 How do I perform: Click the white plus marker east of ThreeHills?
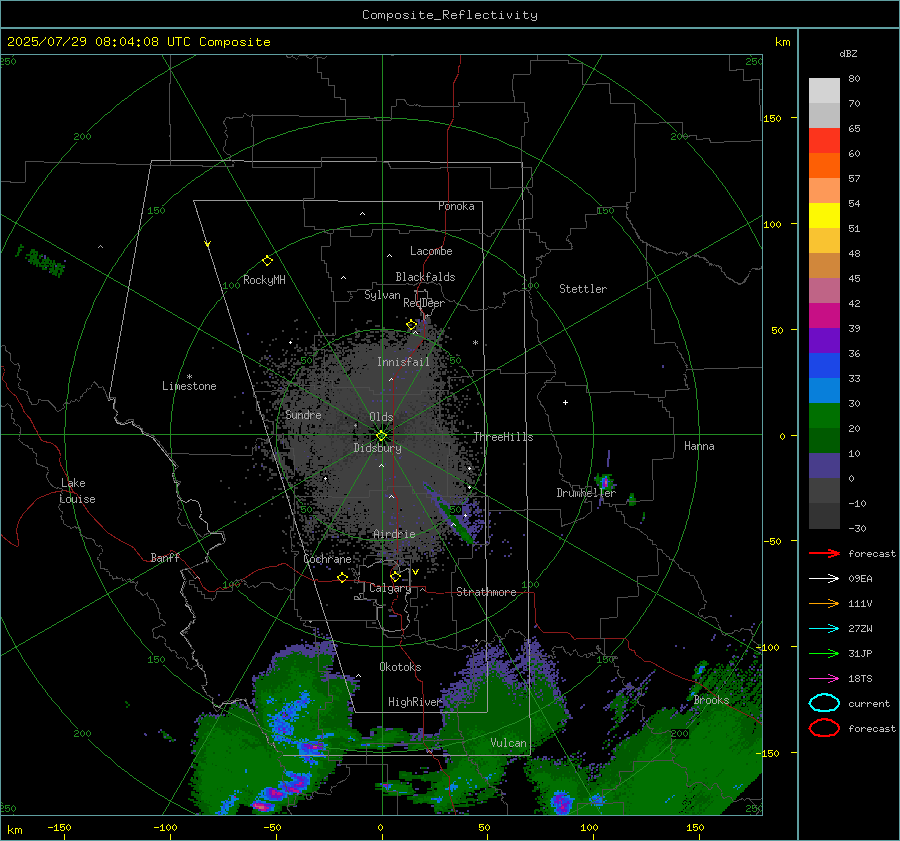pyautogui.click(x=565, y=402)
